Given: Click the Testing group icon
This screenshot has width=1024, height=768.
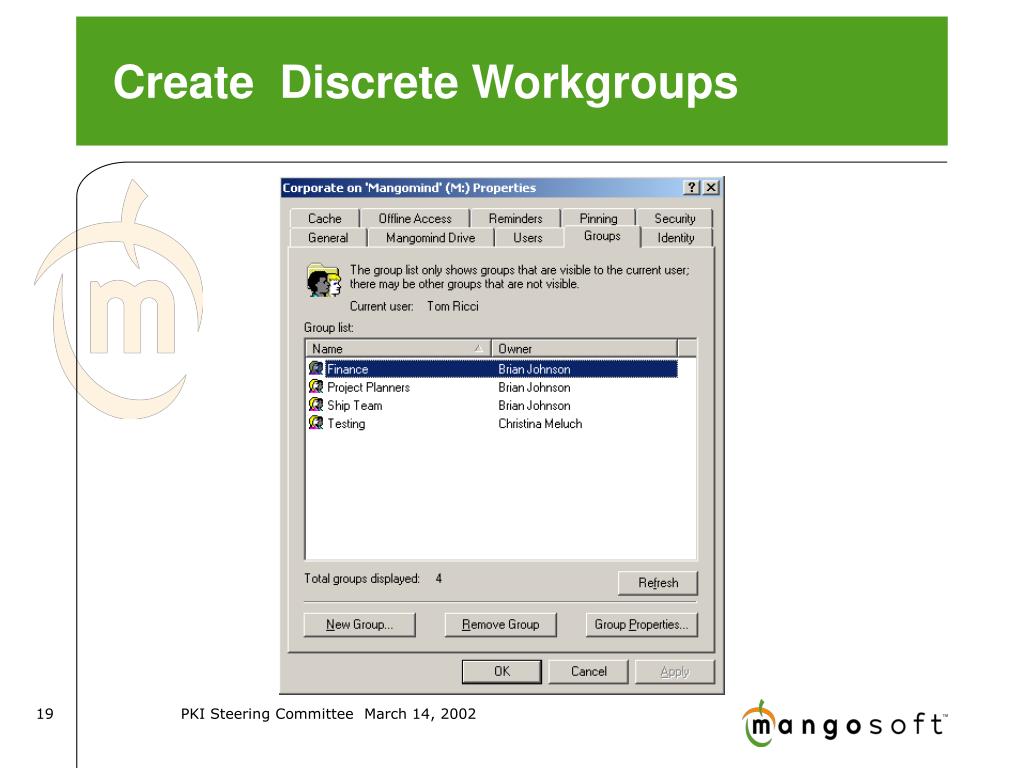Looking at the screenshot, I should pyautogui.click(x=316, y=423).
